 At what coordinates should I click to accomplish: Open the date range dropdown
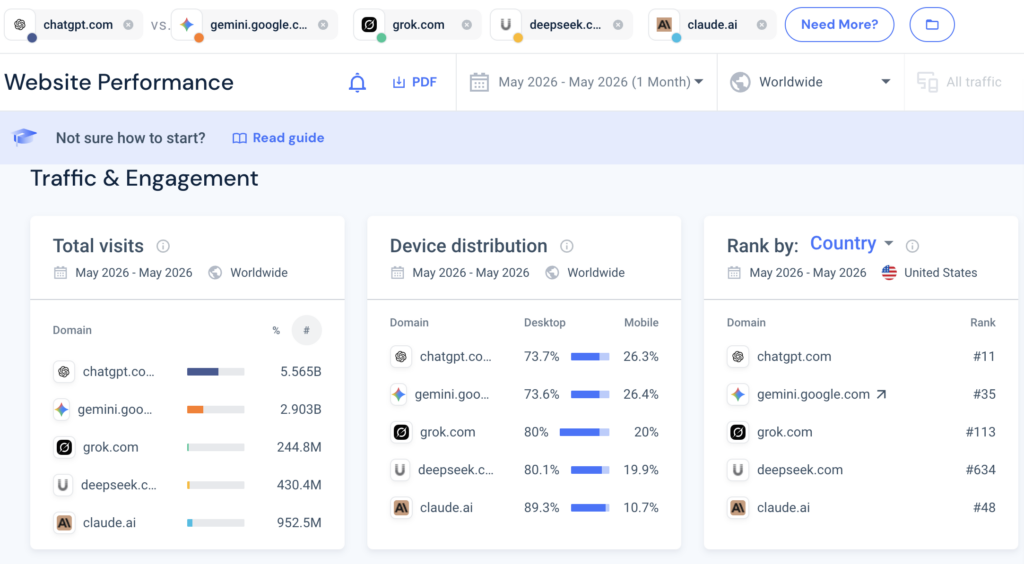(586, 82)
